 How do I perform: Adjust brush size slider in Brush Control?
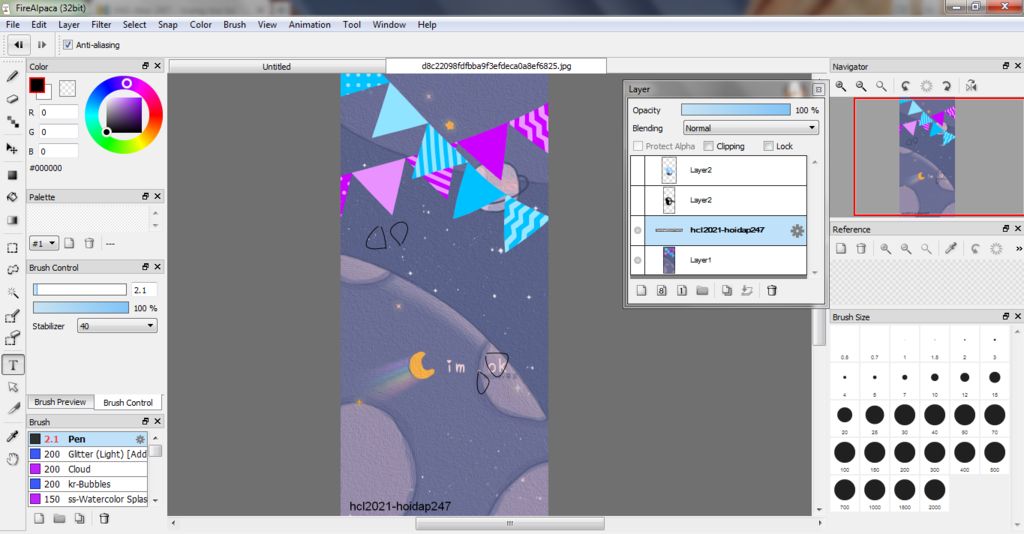click(x=80, y=289)
